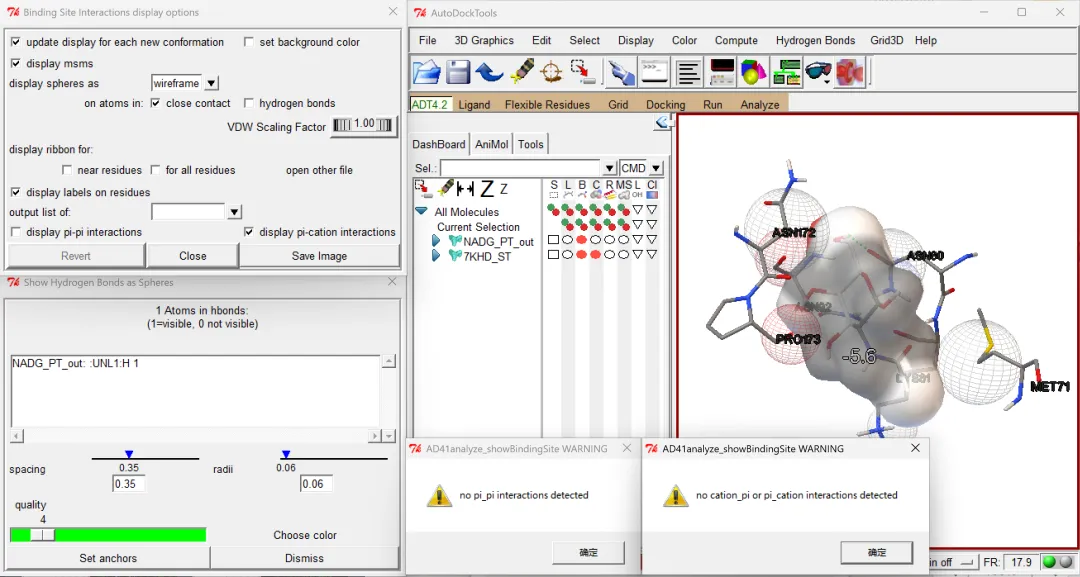Open the output list of dropdown
The height and width of the screenshot is (577, 1080).
pyautogui.click(x=234, y=212)
